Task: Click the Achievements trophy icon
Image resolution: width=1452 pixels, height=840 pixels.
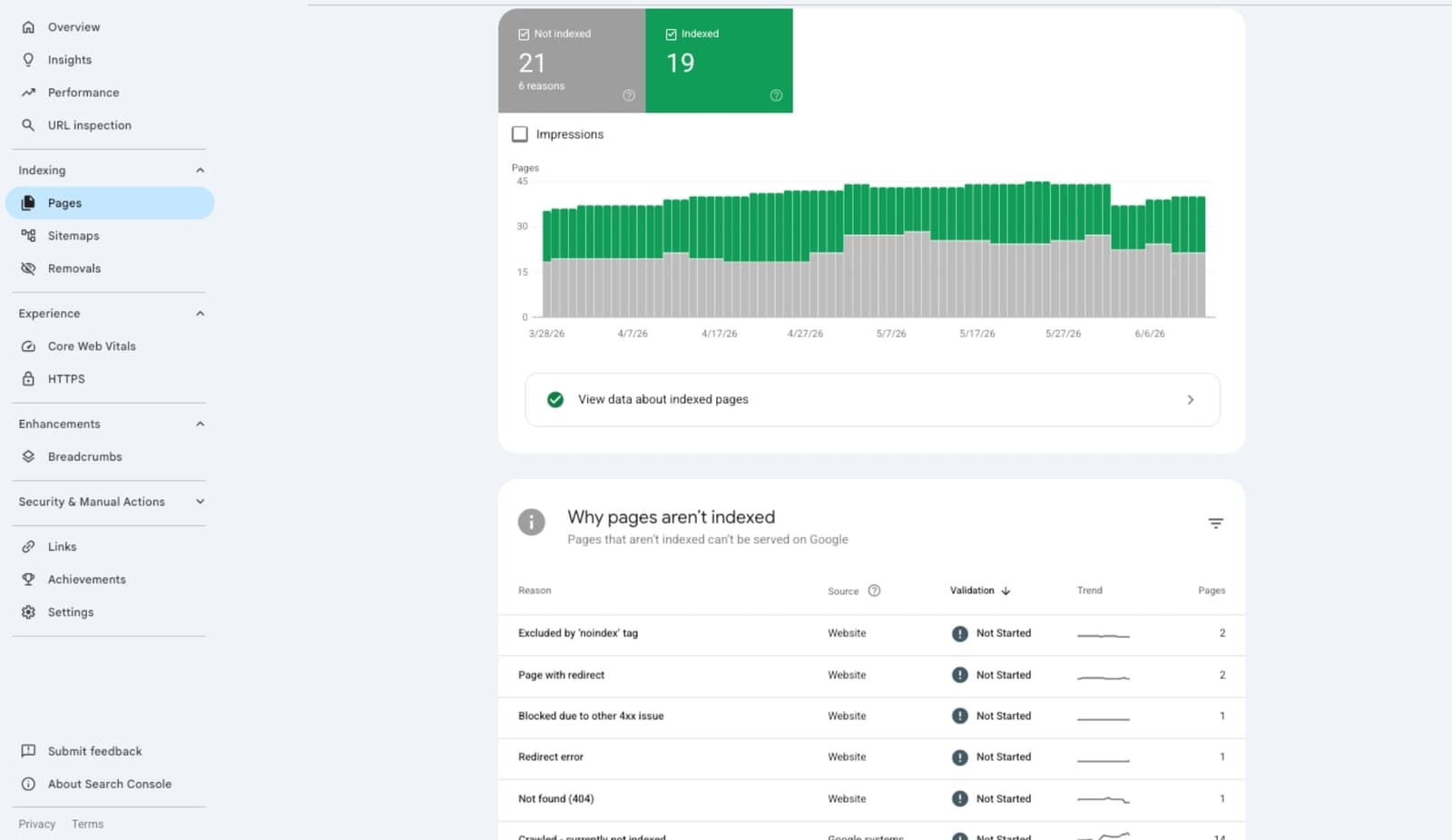Action: tap(28, 580)
